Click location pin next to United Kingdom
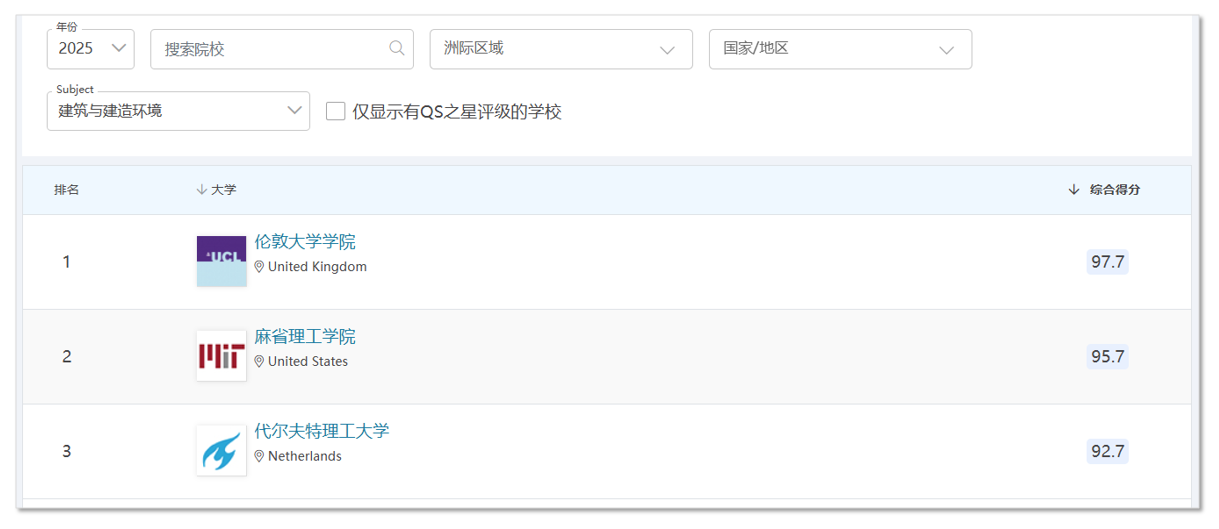 coord(259,267)
